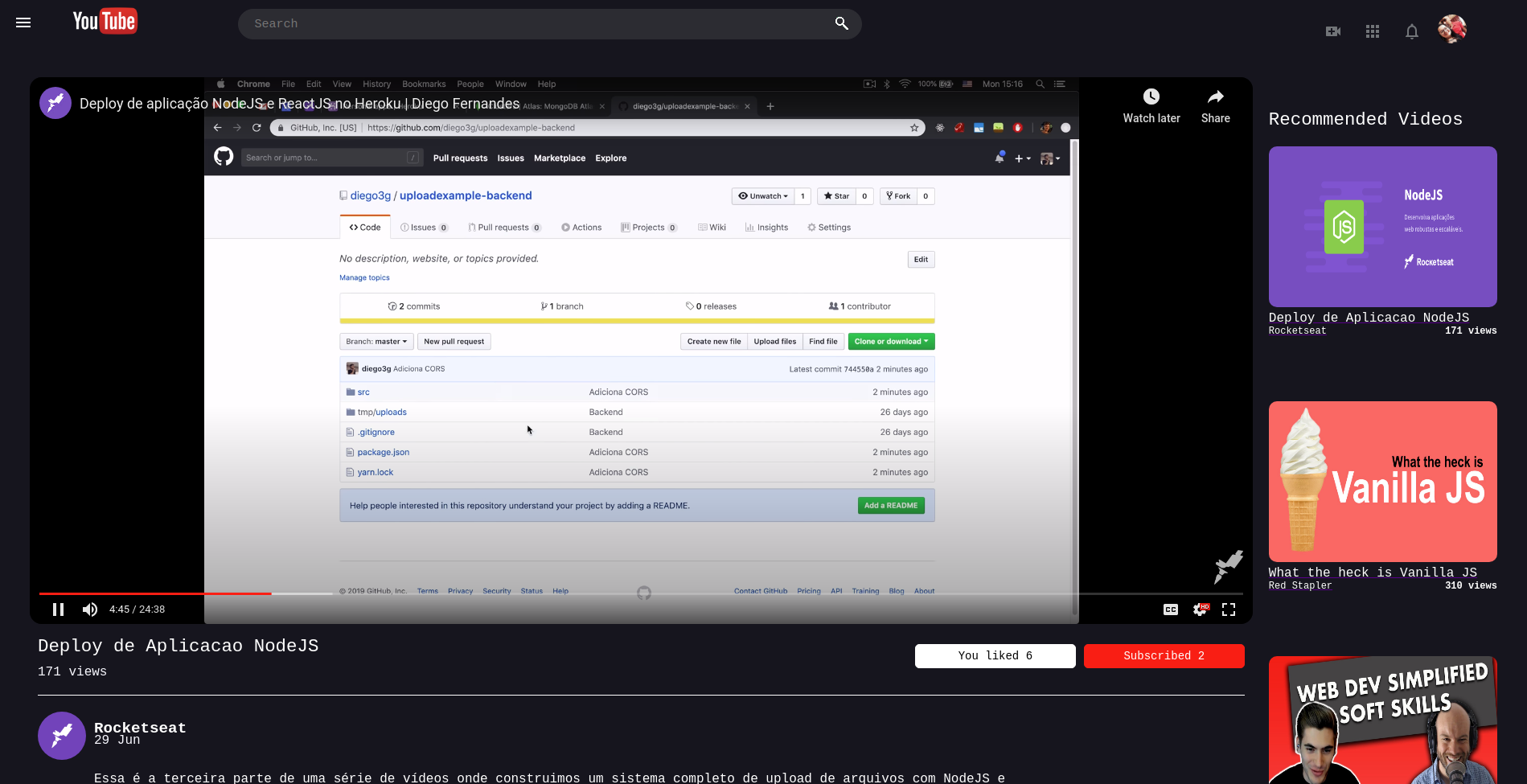The width and height of the screenshot is (1527, 784).
Task: Open the create video camera icon
Action: point(1333,31)
